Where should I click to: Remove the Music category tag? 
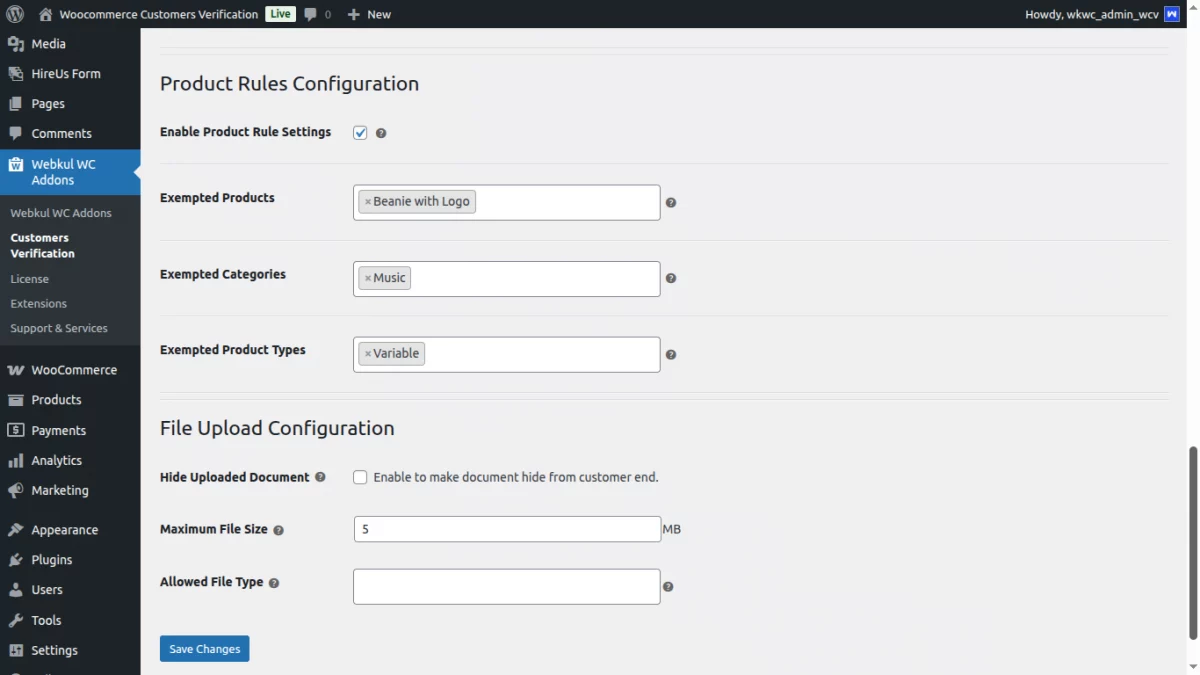coord(368,278)
